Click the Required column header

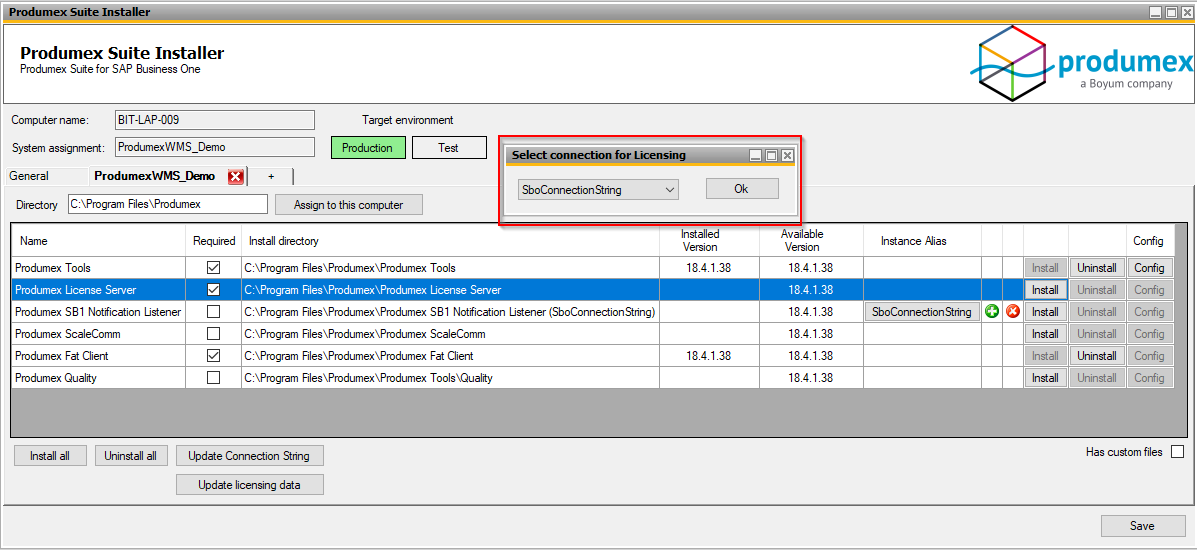[214, 241]
